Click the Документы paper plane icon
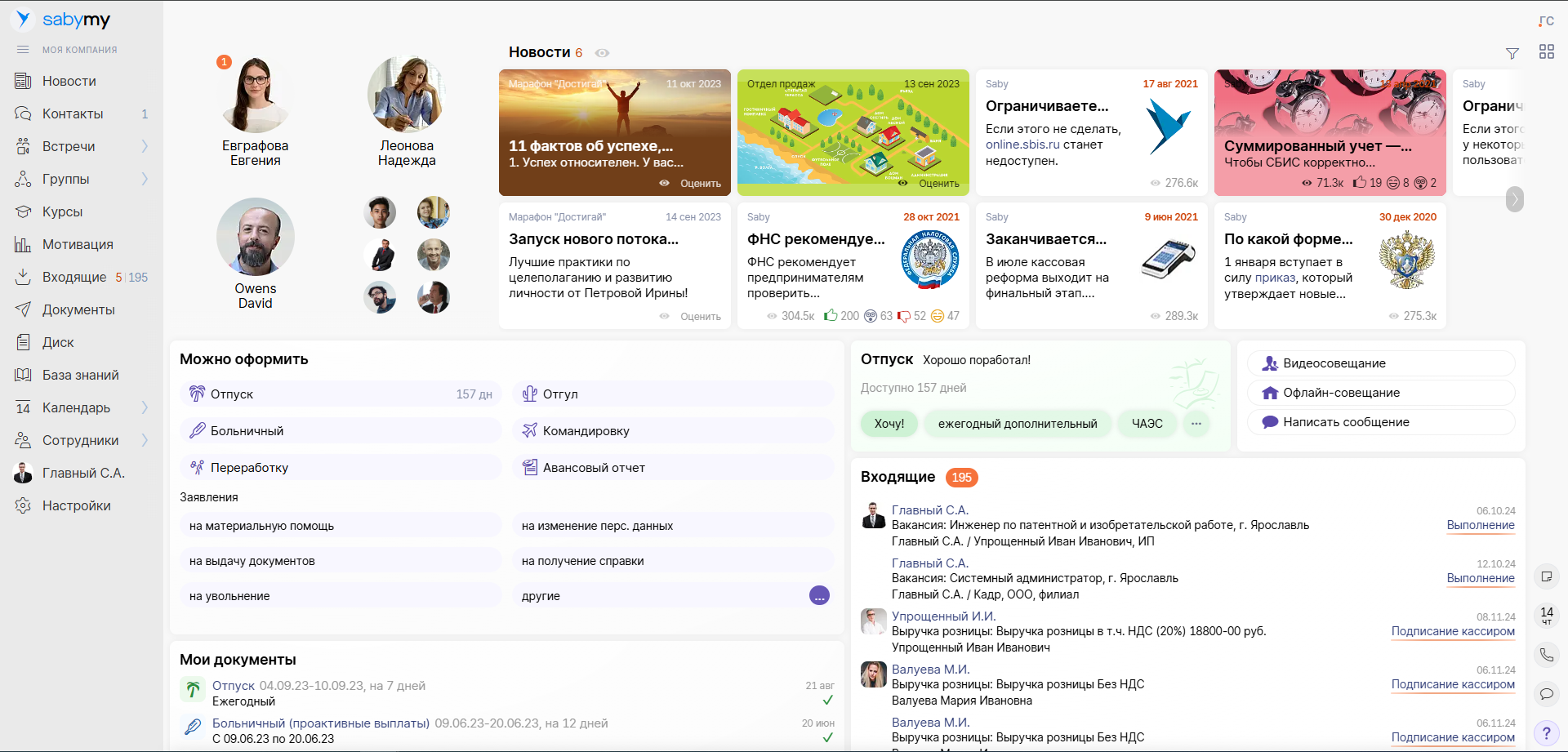The width and height of the screenshot is (1568, 752). tap(23, 309)
